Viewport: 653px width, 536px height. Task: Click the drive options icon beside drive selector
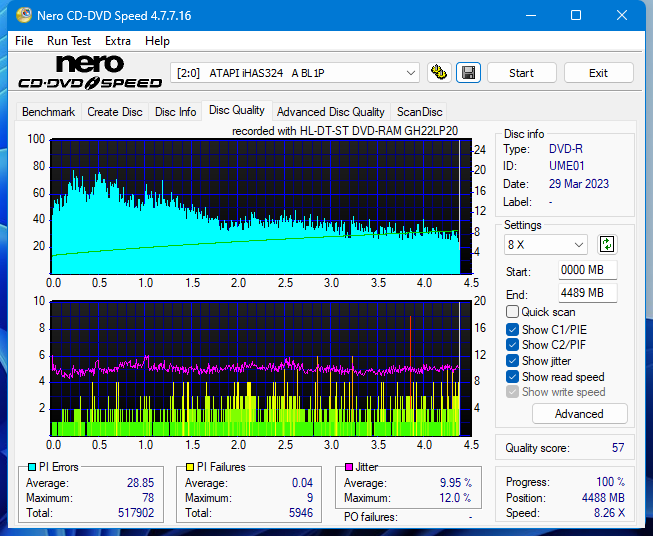(439, 73)
